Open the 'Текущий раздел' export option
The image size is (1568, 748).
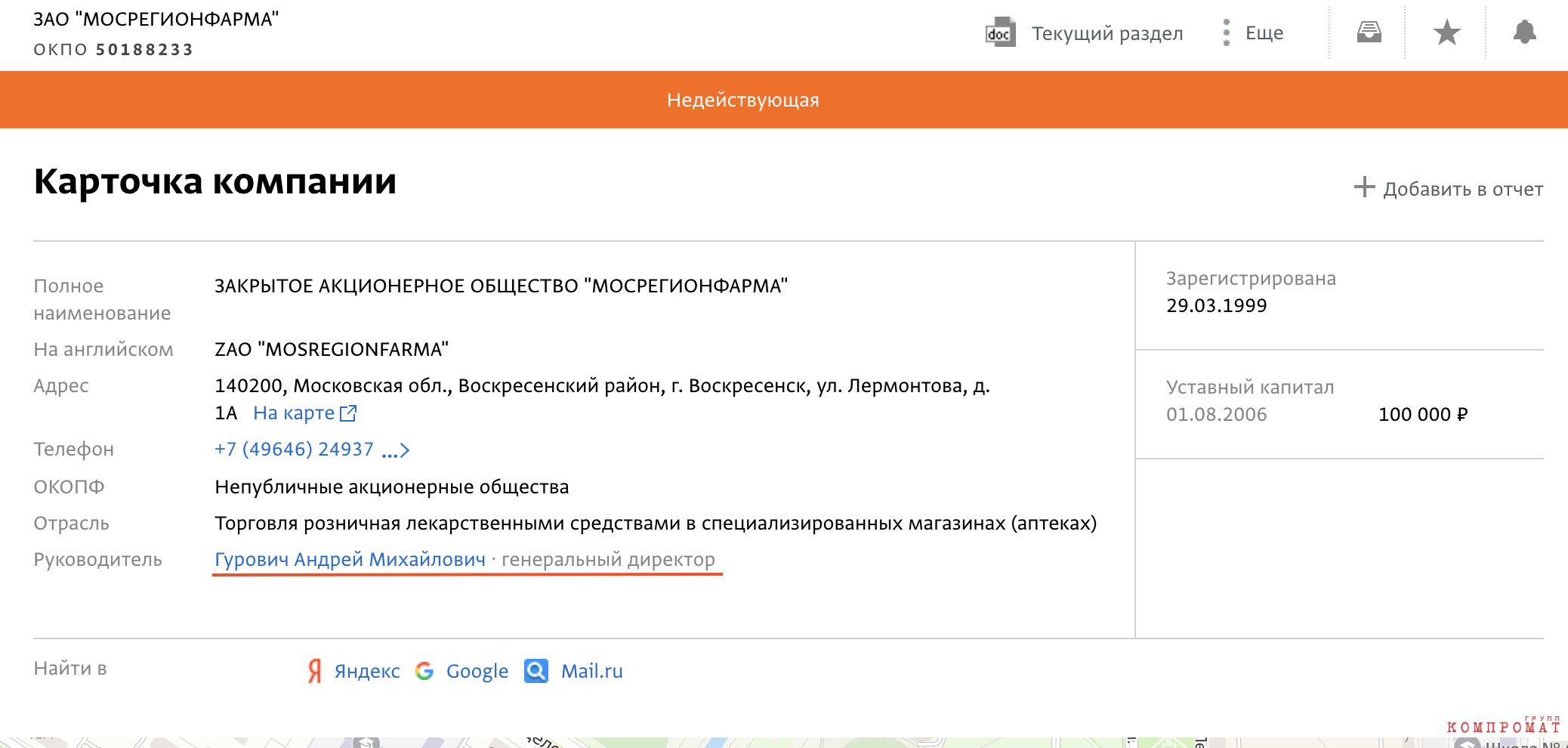1107,33
